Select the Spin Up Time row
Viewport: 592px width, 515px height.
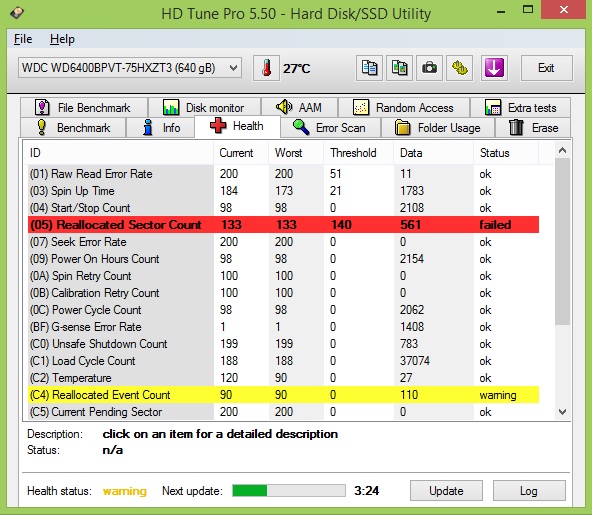click(x=283, y=191)
